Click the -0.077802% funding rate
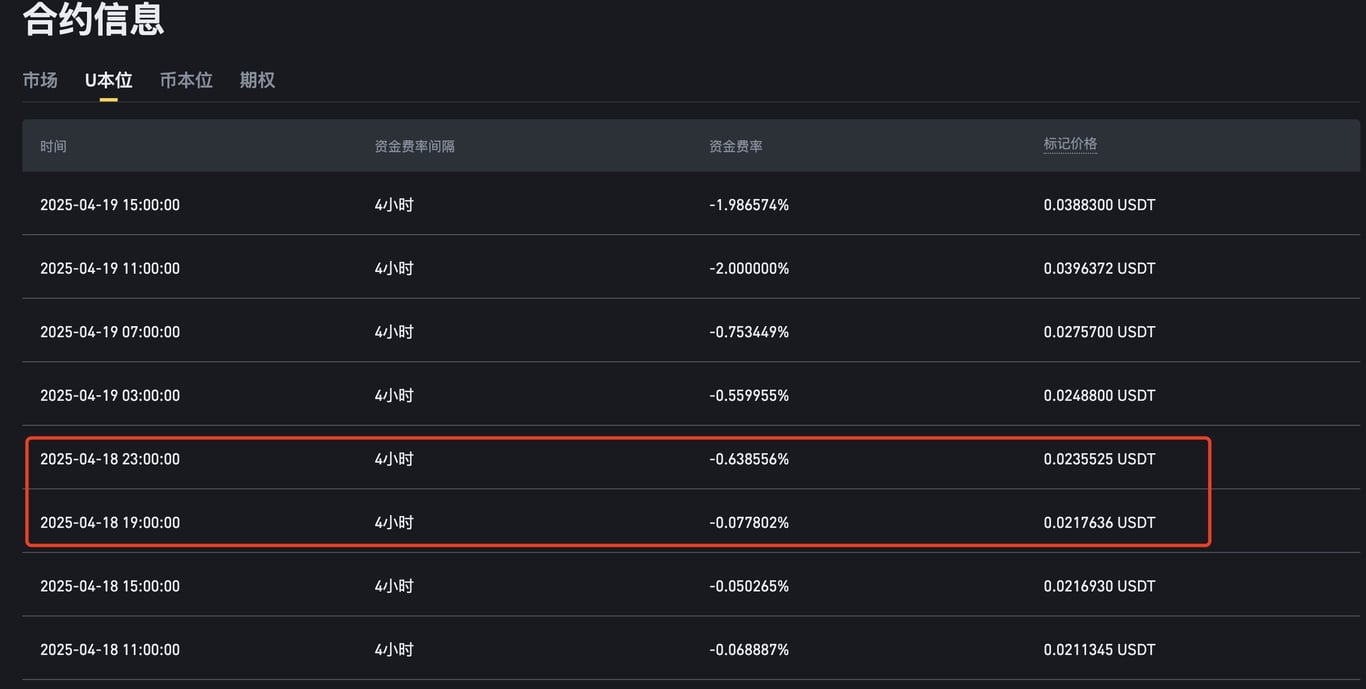 [x=749, y=522]
